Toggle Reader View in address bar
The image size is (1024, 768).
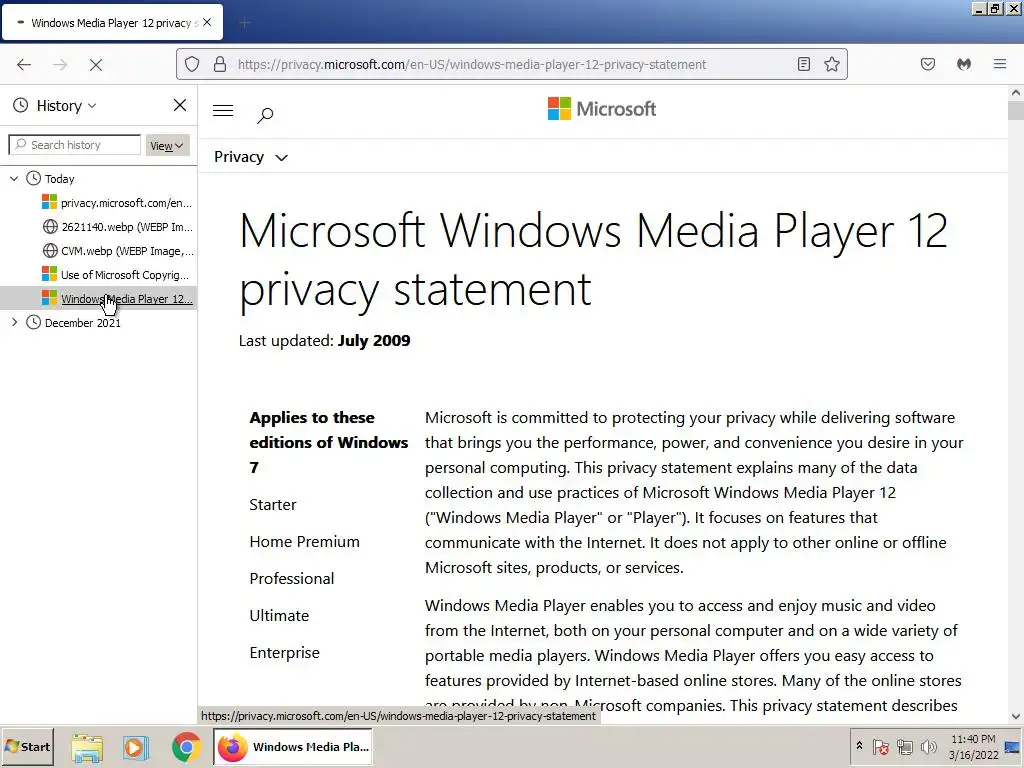[804, 64]
